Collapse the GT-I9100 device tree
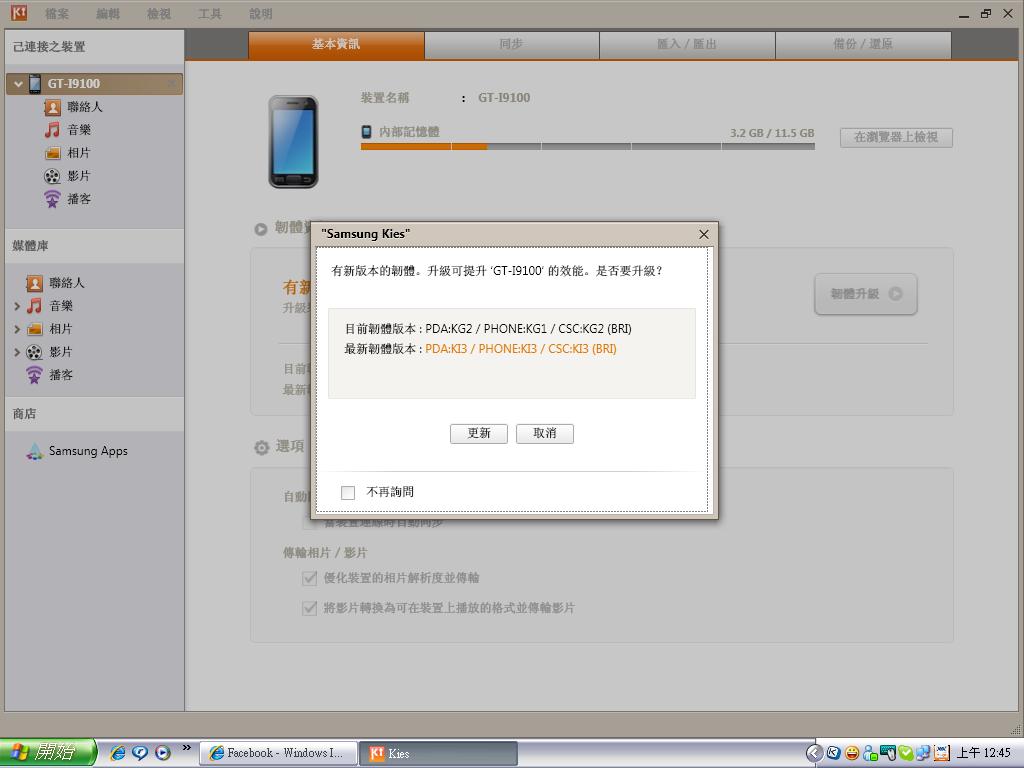This screenshot has width=1024, height=768. click(18, 84)
